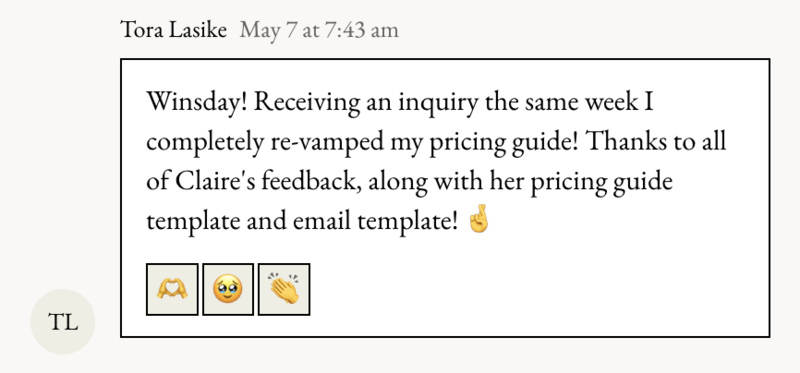Click the word re-vamped in the post
800x373 pixels.
324,142
